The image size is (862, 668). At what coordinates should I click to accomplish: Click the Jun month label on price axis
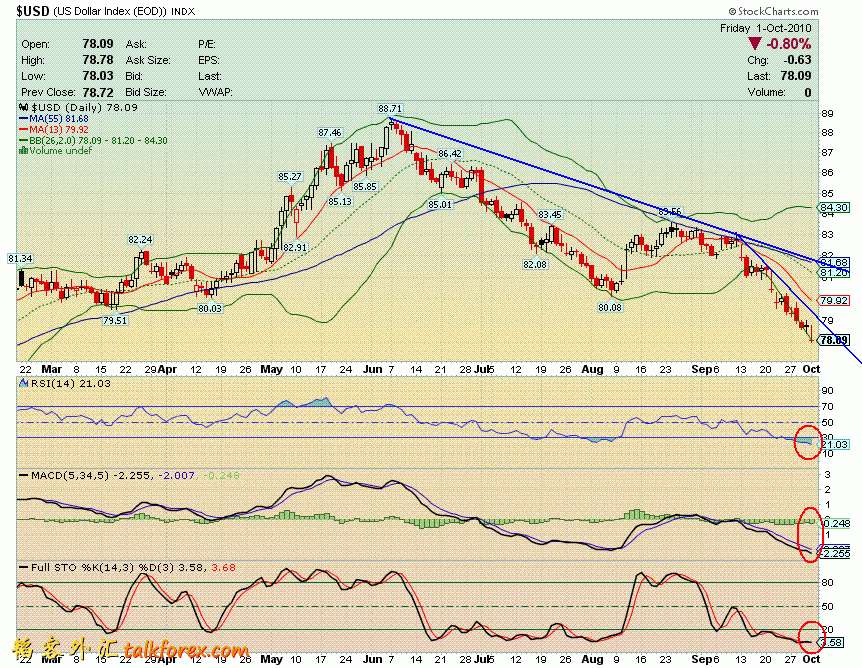372,369
